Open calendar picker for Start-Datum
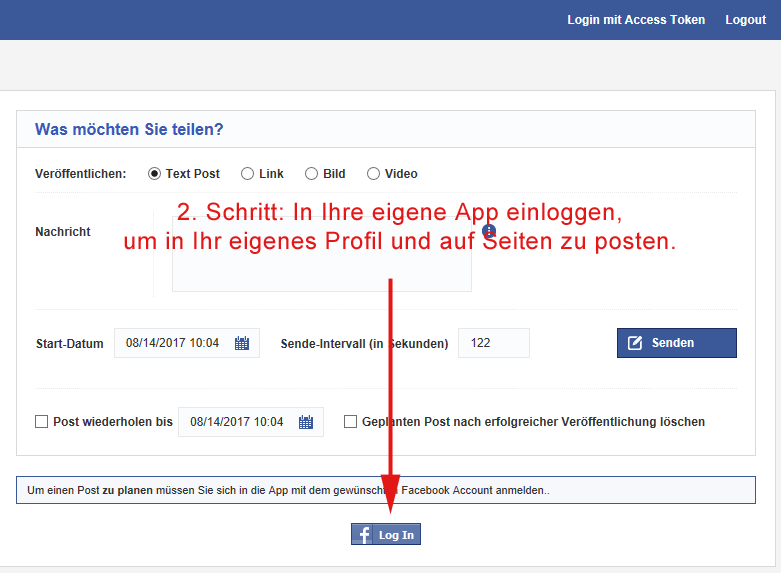Viewport: 781px width, 573px height. [x=242, y=343]
